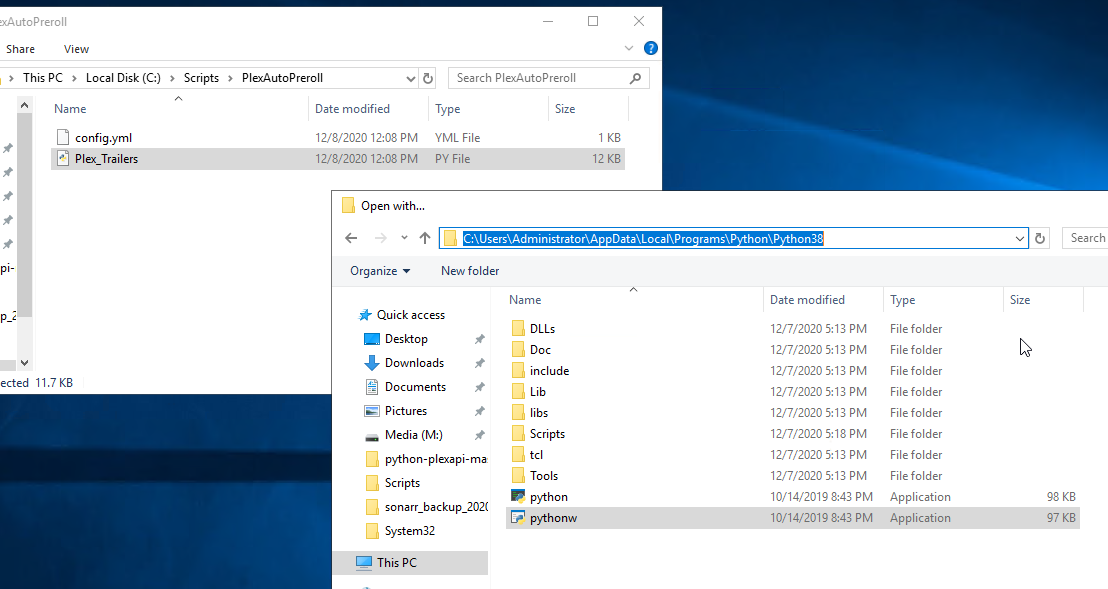Open the address bar history dropdown in PlexAutoPreroll
Image resolution: width=1108 pixels, height=589 pixels.
411,78
